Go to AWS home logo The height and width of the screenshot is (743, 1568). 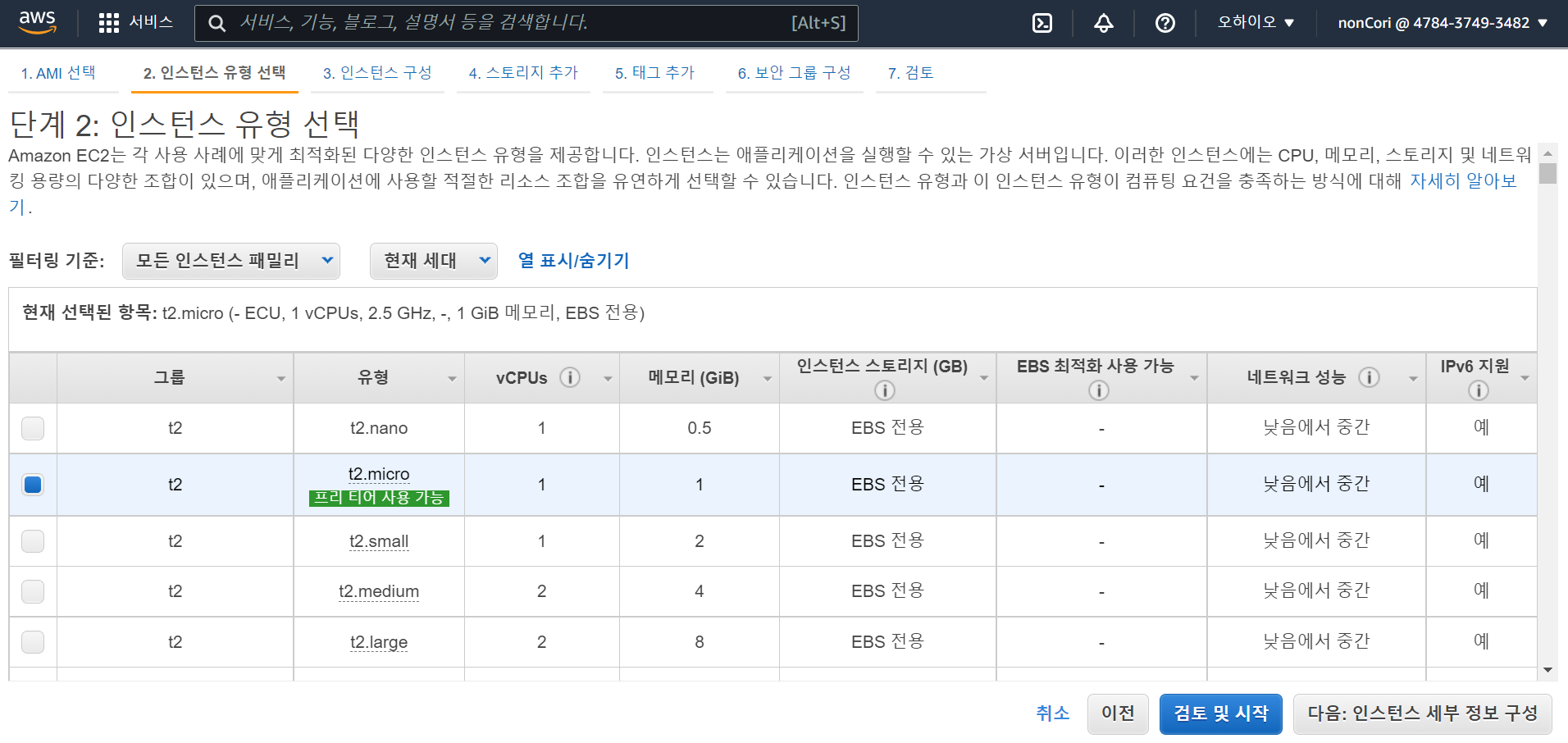38,22
